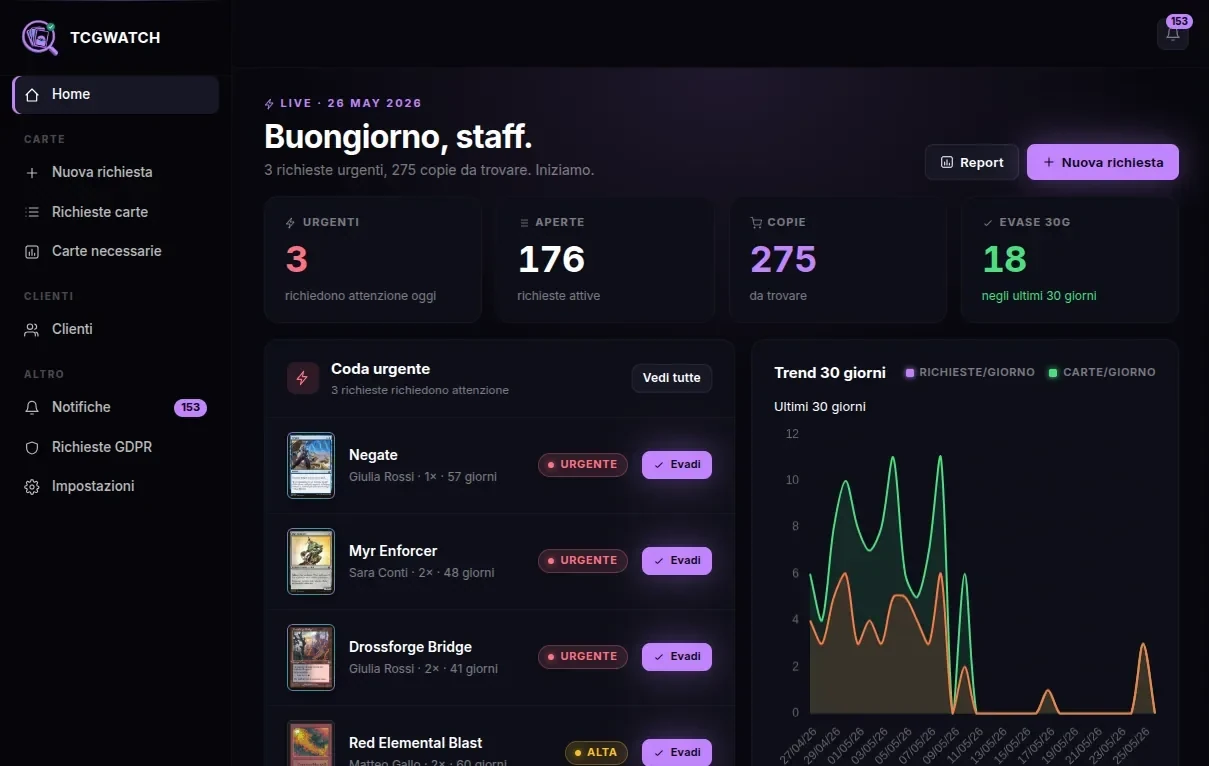This screenshot has height=766, width=1209.
Task: Click the ALTA badge on Red Elemental Blast
Action: pos(596,753)
